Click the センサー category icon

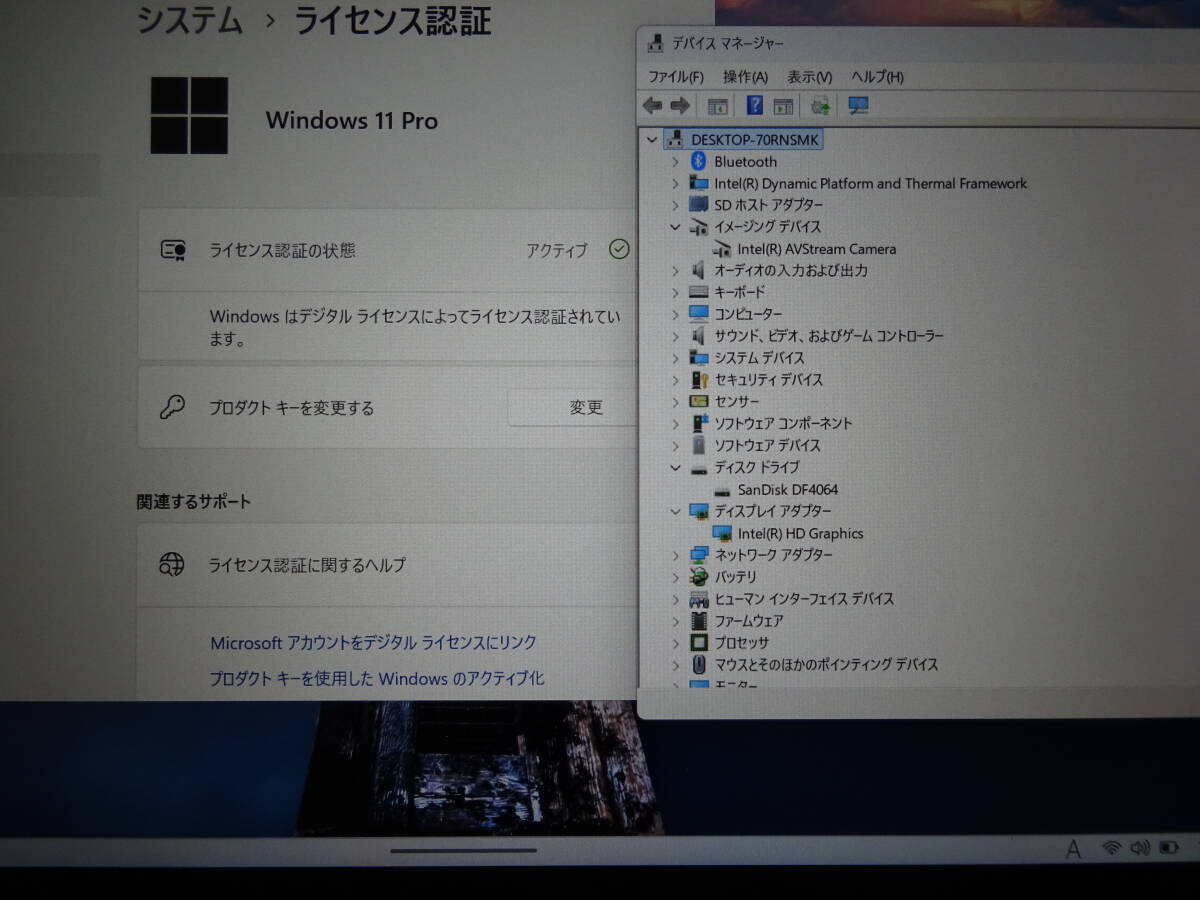click(699, 401)
